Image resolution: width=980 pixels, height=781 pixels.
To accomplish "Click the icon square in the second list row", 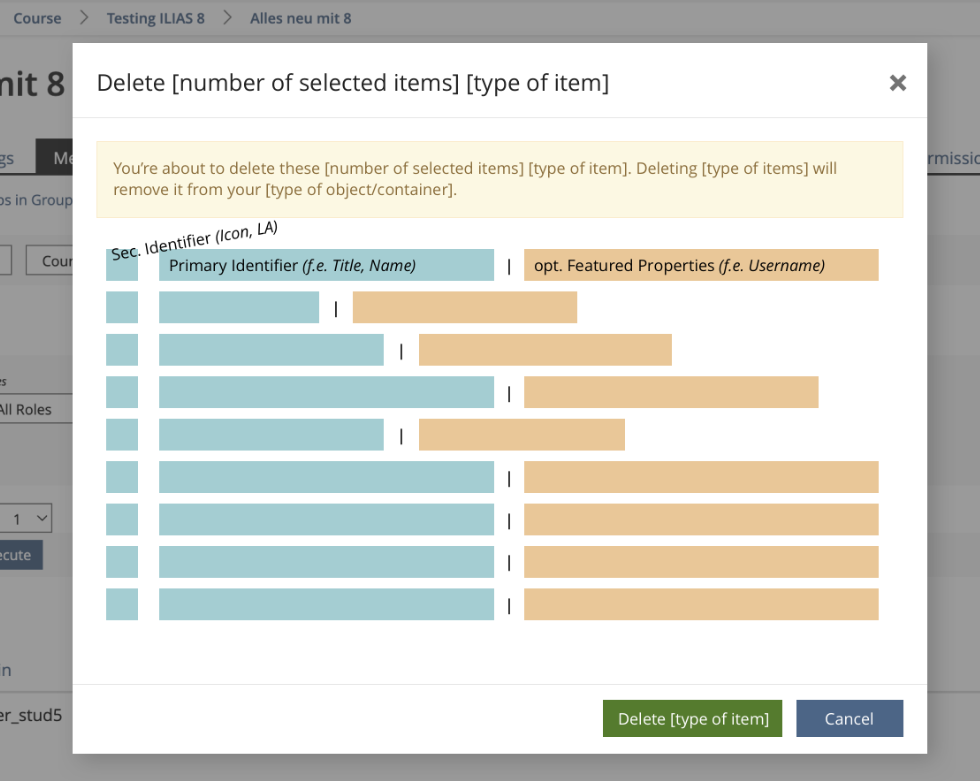I will point(122,307).
